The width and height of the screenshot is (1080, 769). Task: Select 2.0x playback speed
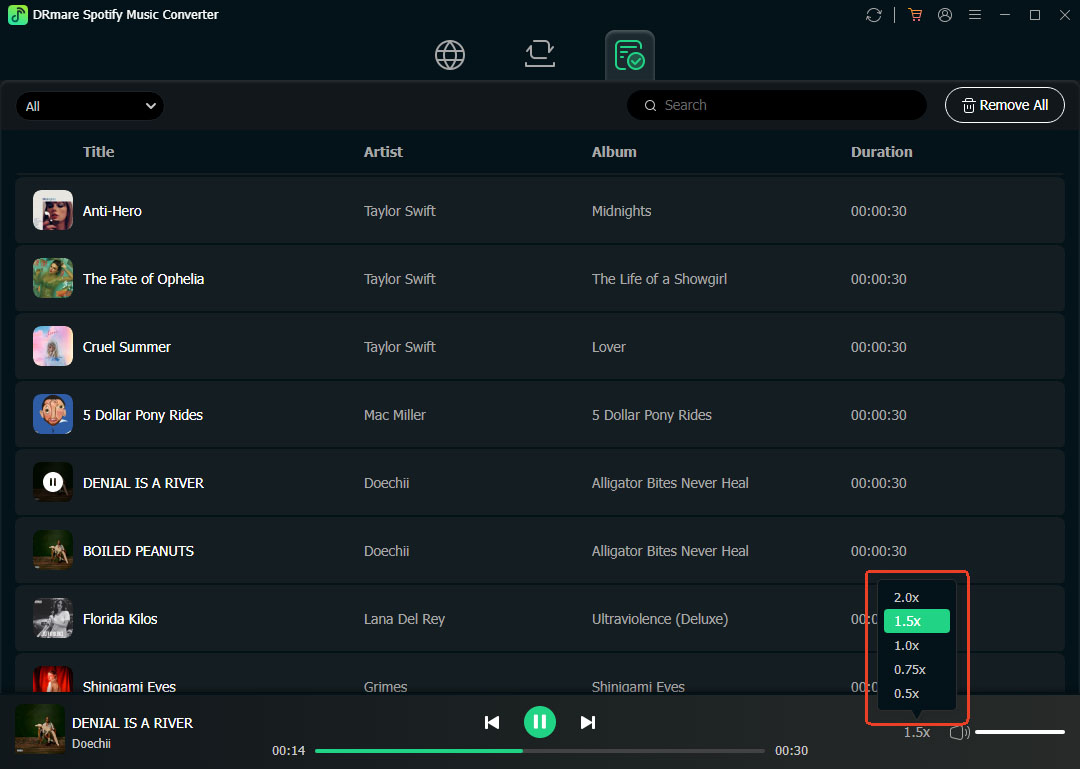pyautogui.click(x=917, y=597)
